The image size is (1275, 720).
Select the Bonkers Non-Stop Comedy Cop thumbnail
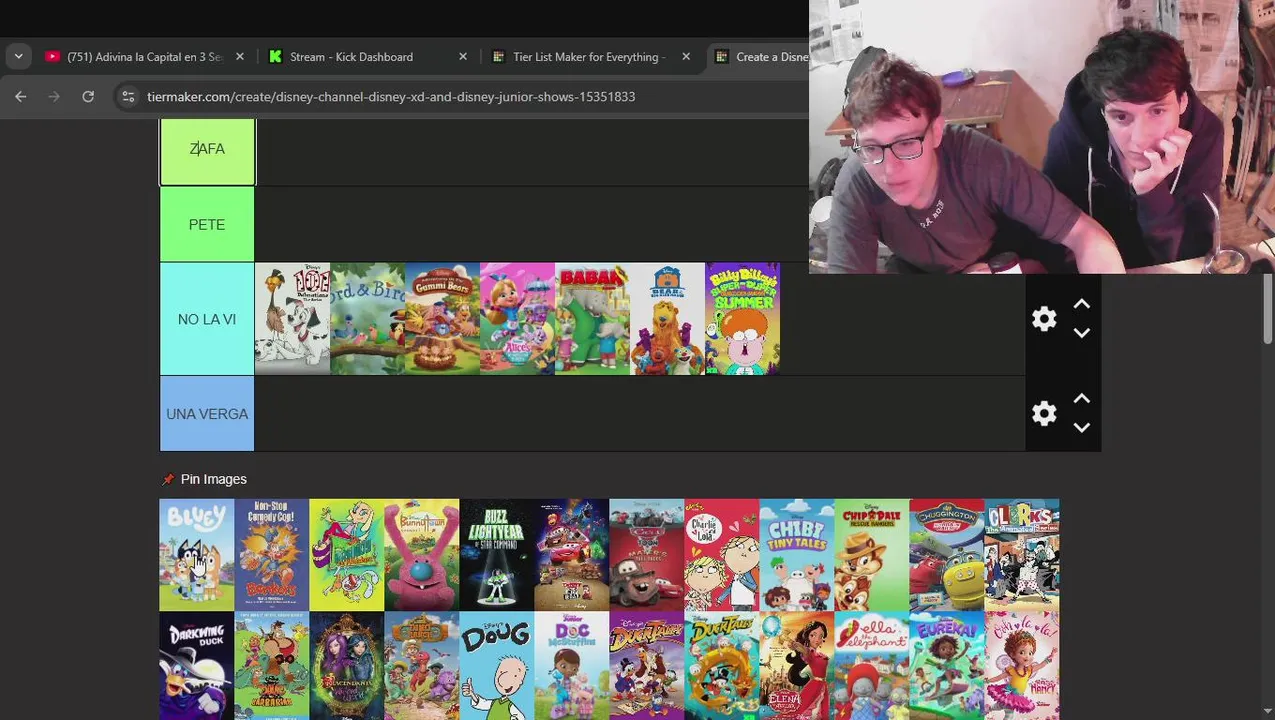point(272,555)
